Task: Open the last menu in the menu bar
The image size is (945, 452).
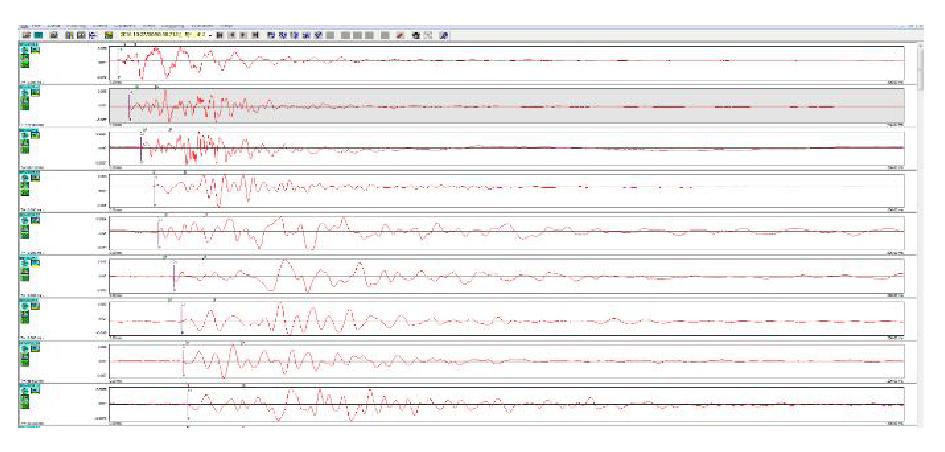Action: tap(227, 24)
